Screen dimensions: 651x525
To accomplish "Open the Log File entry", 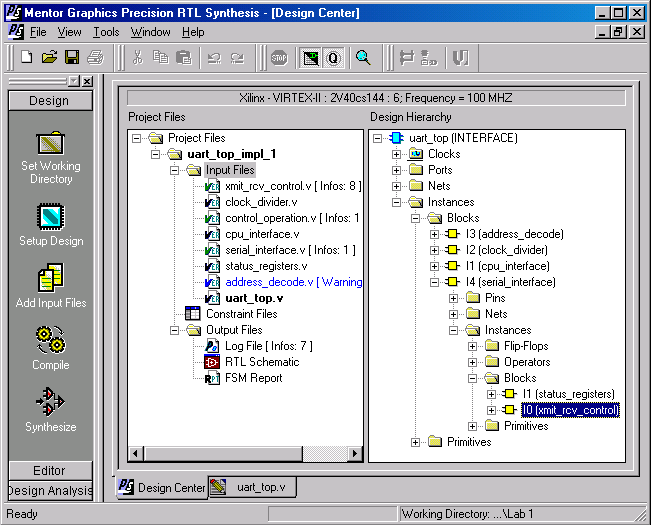I will (269, 346).
